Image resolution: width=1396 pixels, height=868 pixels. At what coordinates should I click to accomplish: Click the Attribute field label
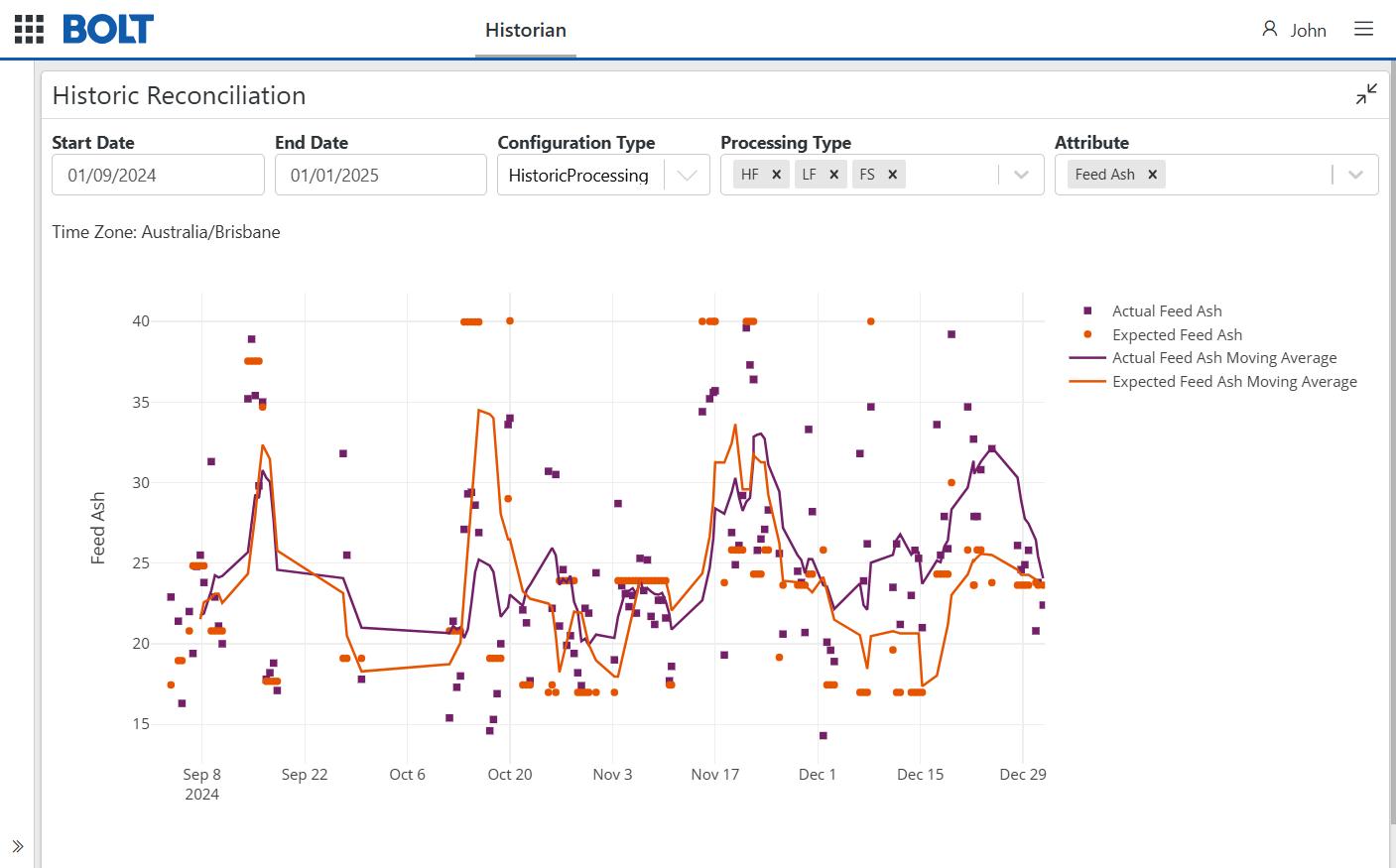[x=1091, y=143]
